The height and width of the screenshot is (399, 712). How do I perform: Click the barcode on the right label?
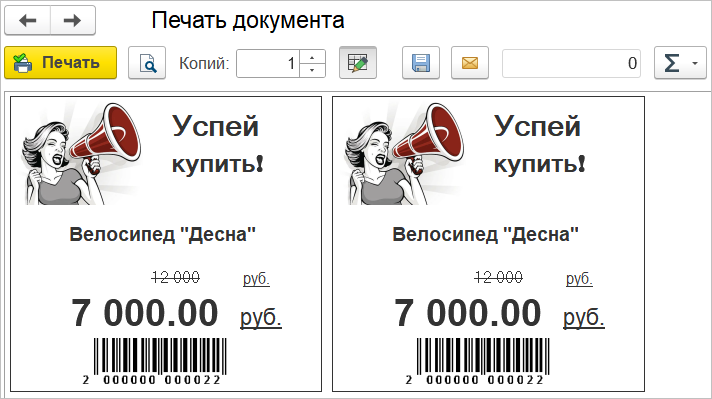(x=478, y=362)
